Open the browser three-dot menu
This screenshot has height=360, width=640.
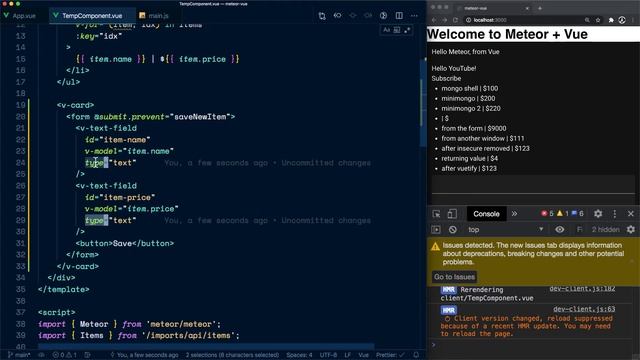(633, 20)
